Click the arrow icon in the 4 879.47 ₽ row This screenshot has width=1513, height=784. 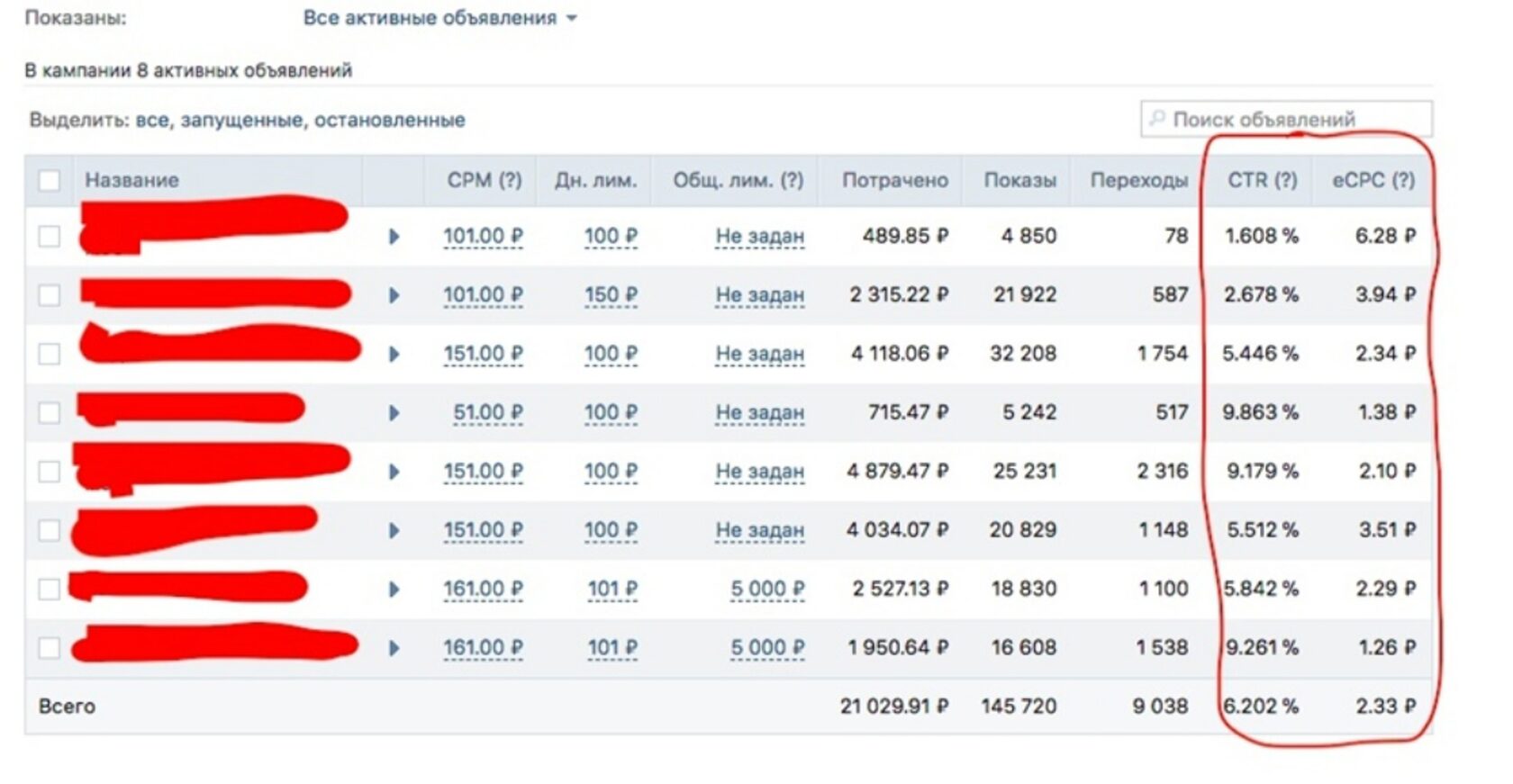[x=394, y=472]
